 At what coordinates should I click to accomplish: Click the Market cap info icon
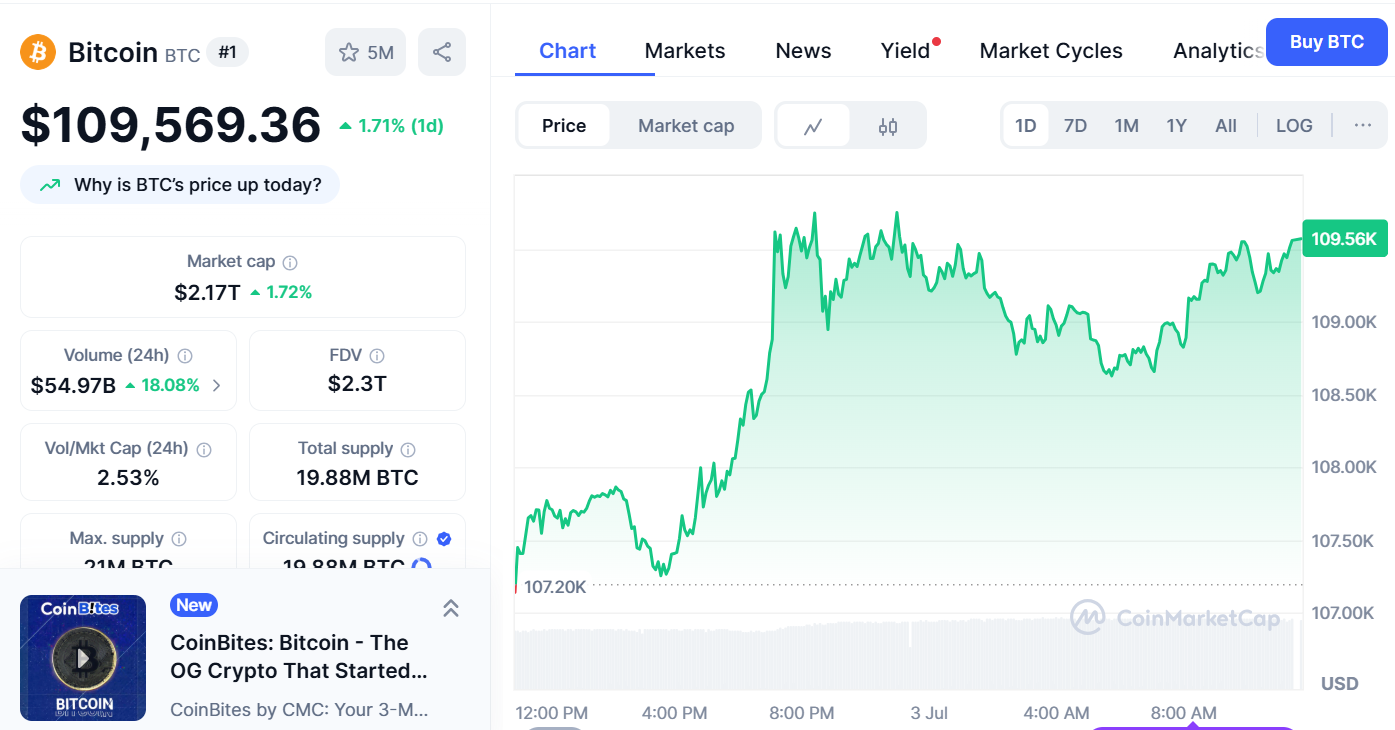(290, 262)
